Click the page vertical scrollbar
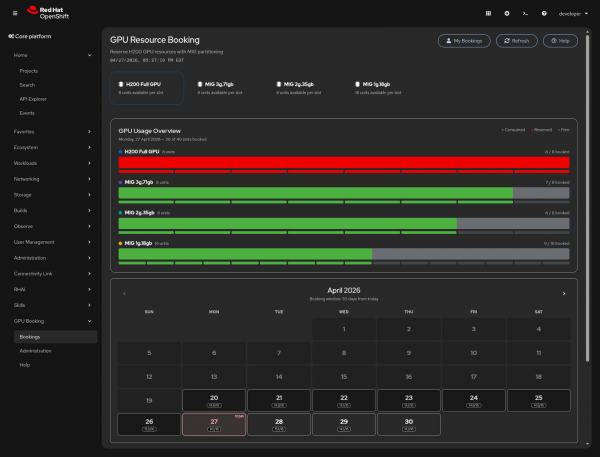 pyautogui.click(x=588, y=197)
